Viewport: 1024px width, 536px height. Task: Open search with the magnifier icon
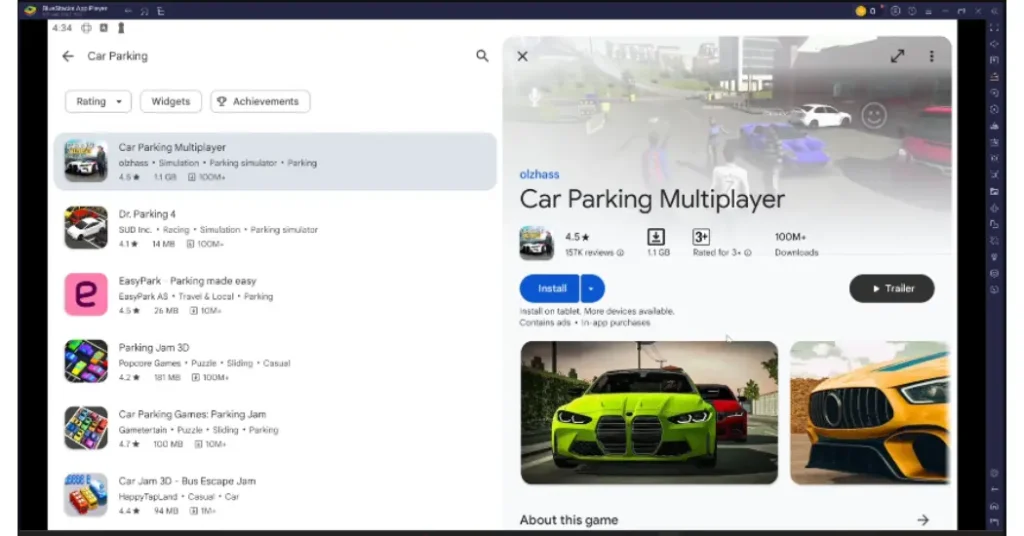[482, 56]
